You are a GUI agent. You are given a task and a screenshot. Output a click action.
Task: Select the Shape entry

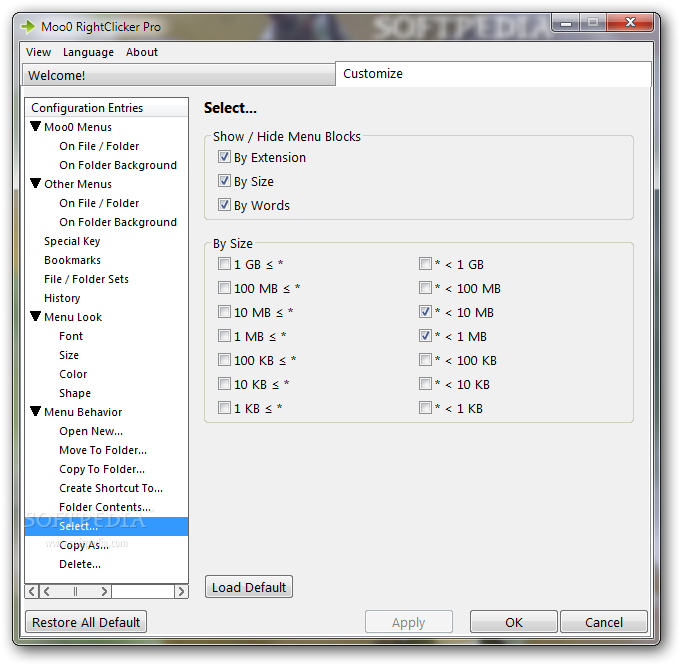tap(75, 393)
